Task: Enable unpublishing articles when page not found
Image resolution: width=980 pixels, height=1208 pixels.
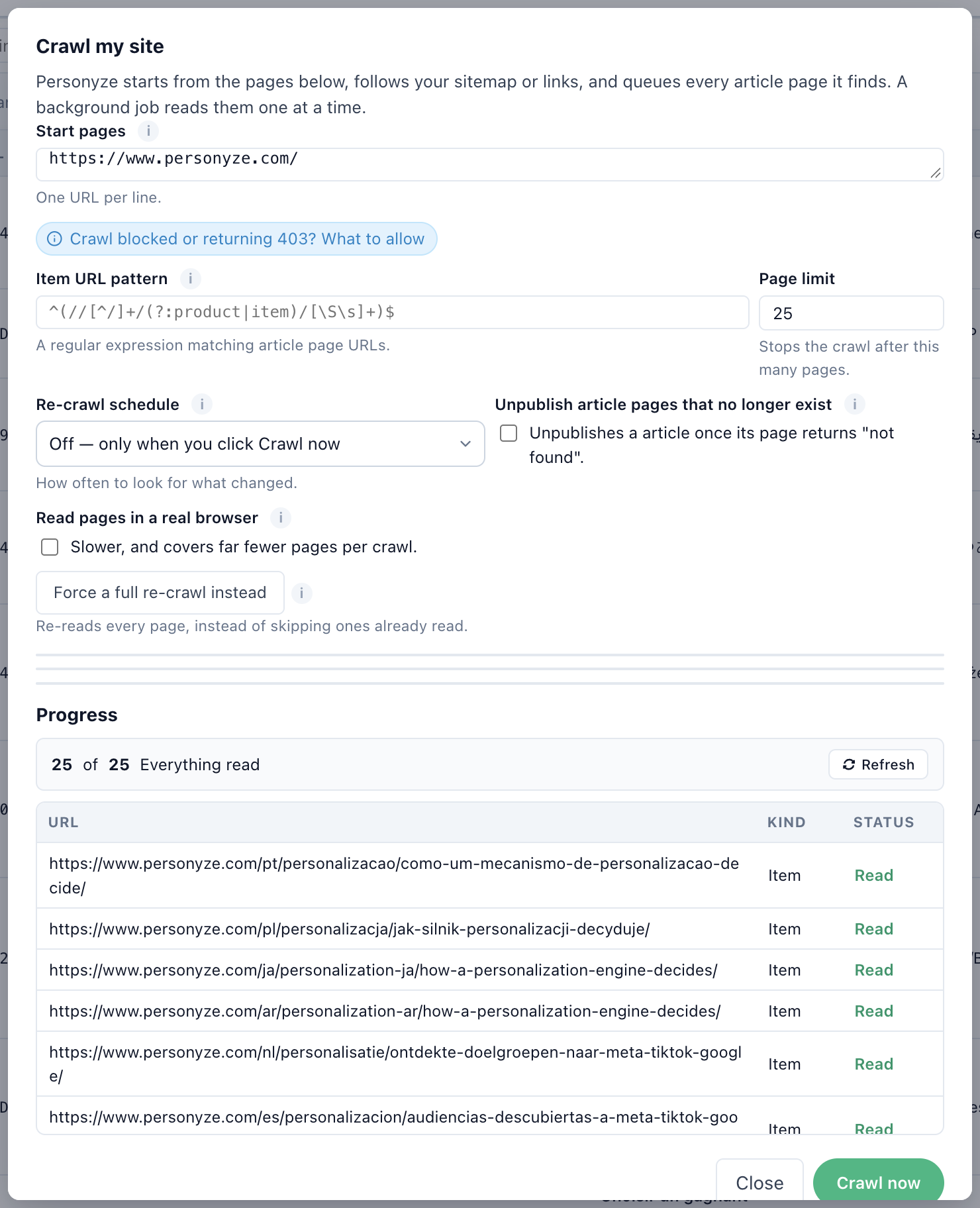Action: click(509, 433)
